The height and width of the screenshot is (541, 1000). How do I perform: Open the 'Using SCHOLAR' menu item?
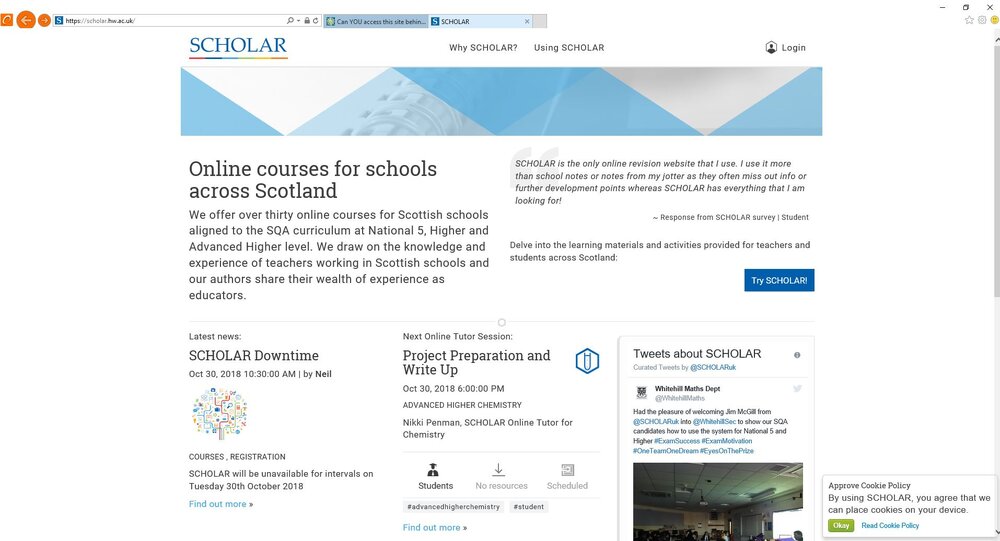[569, 48]
